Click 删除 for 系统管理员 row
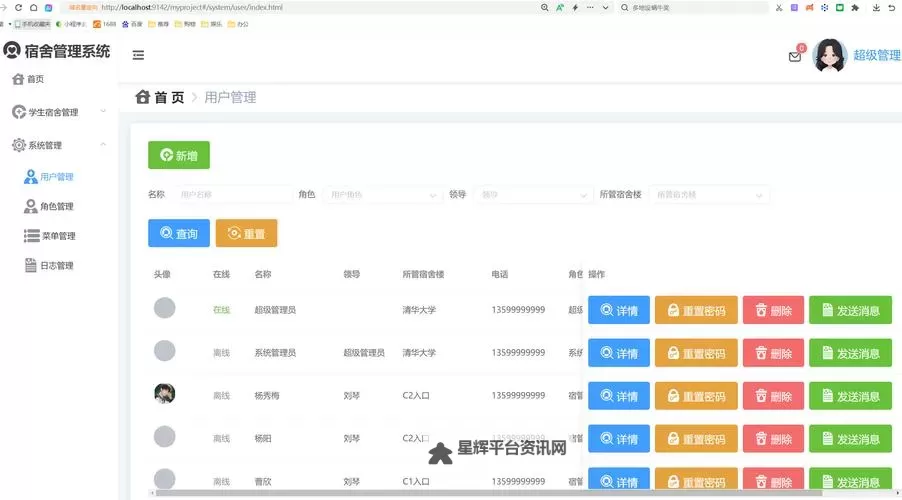Screen dimensions: 902x500 coord(773,353)
